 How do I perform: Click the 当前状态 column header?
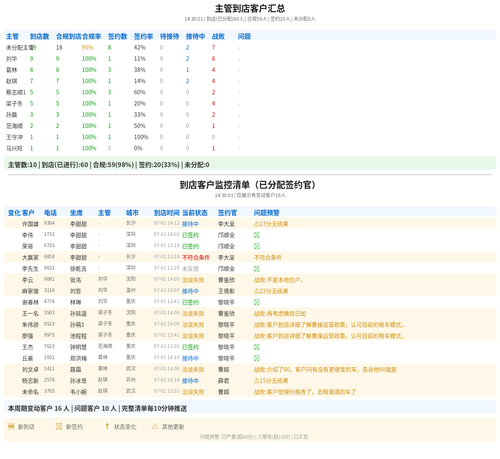tap(195, 213)
